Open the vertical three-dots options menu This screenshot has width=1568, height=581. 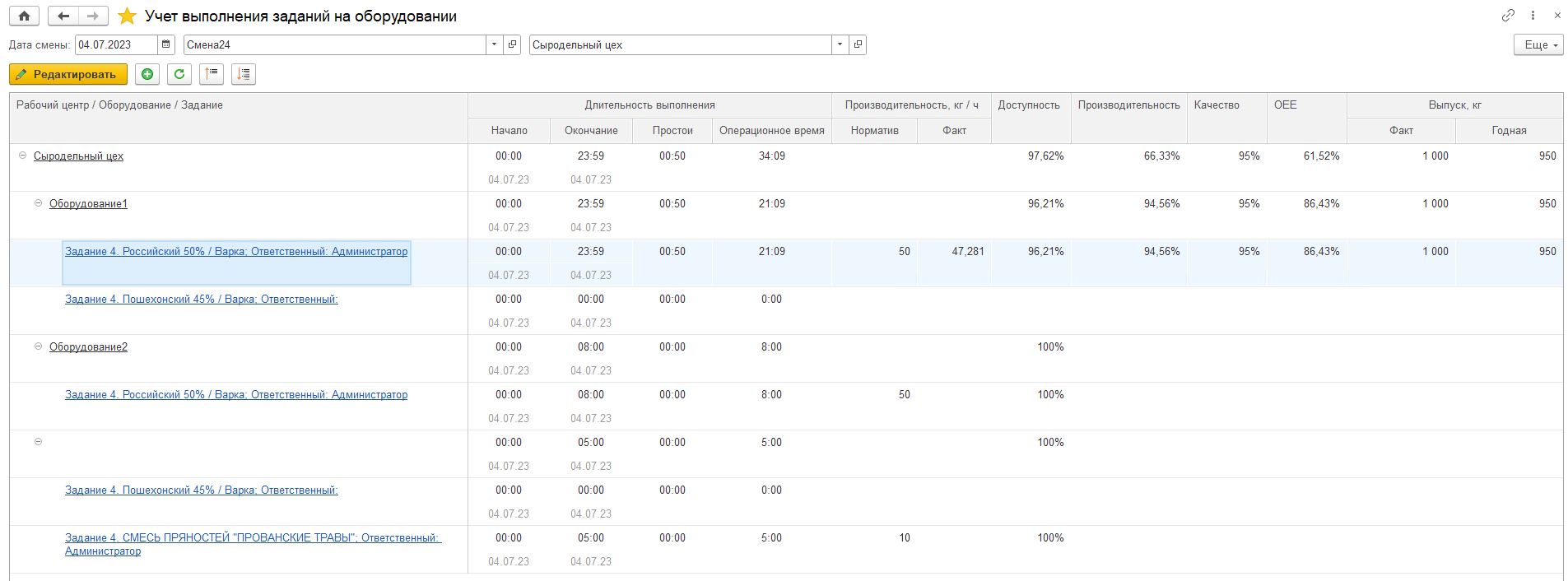1533,16
